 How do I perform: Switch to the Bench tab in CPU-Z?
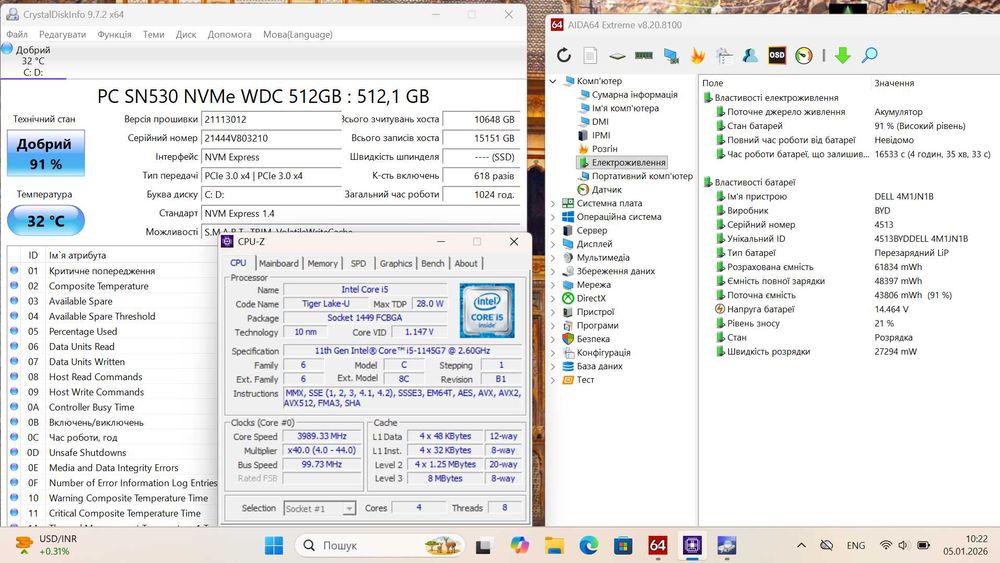[432, 263]
